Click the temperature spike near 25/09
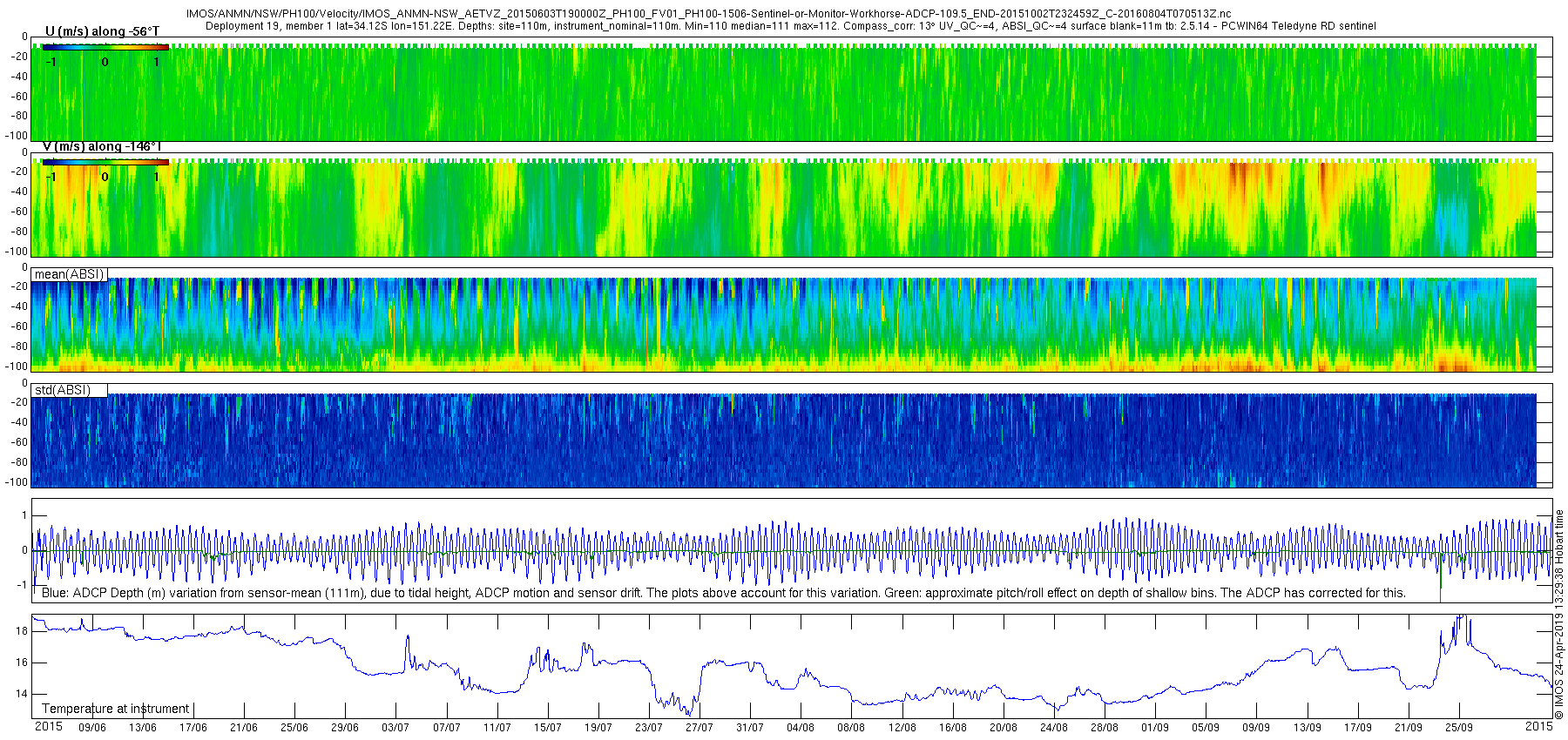Screen dimensions: 1568x740 pos(1463,620)
